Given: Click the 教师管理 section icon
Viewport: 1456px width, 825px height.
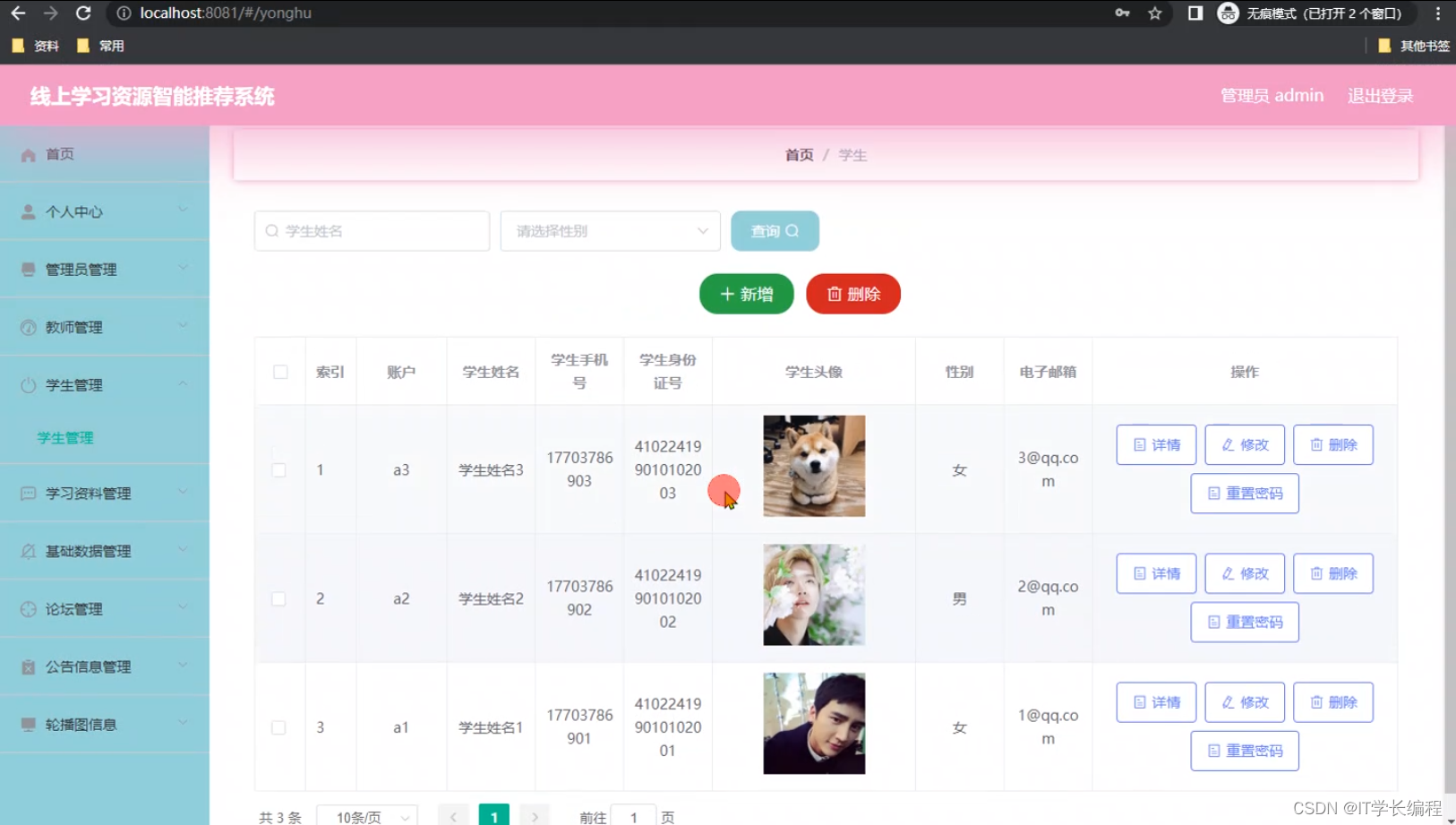Looking at the screenshot, I should pyautogui.click(x=27, y=326).
